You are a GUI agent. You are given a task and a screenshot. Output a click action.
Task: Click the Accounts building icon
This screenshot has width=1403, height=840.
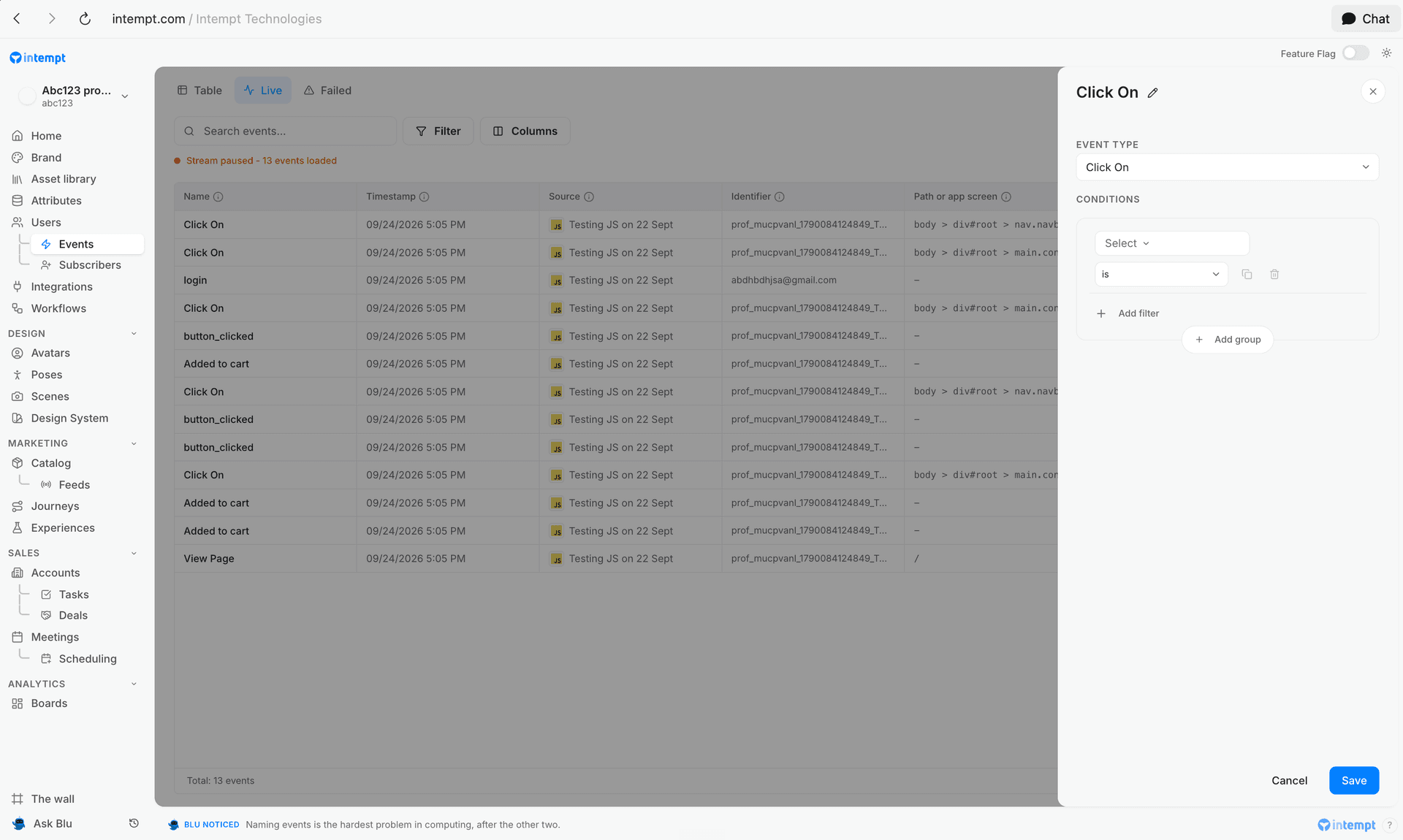(18, 573)
